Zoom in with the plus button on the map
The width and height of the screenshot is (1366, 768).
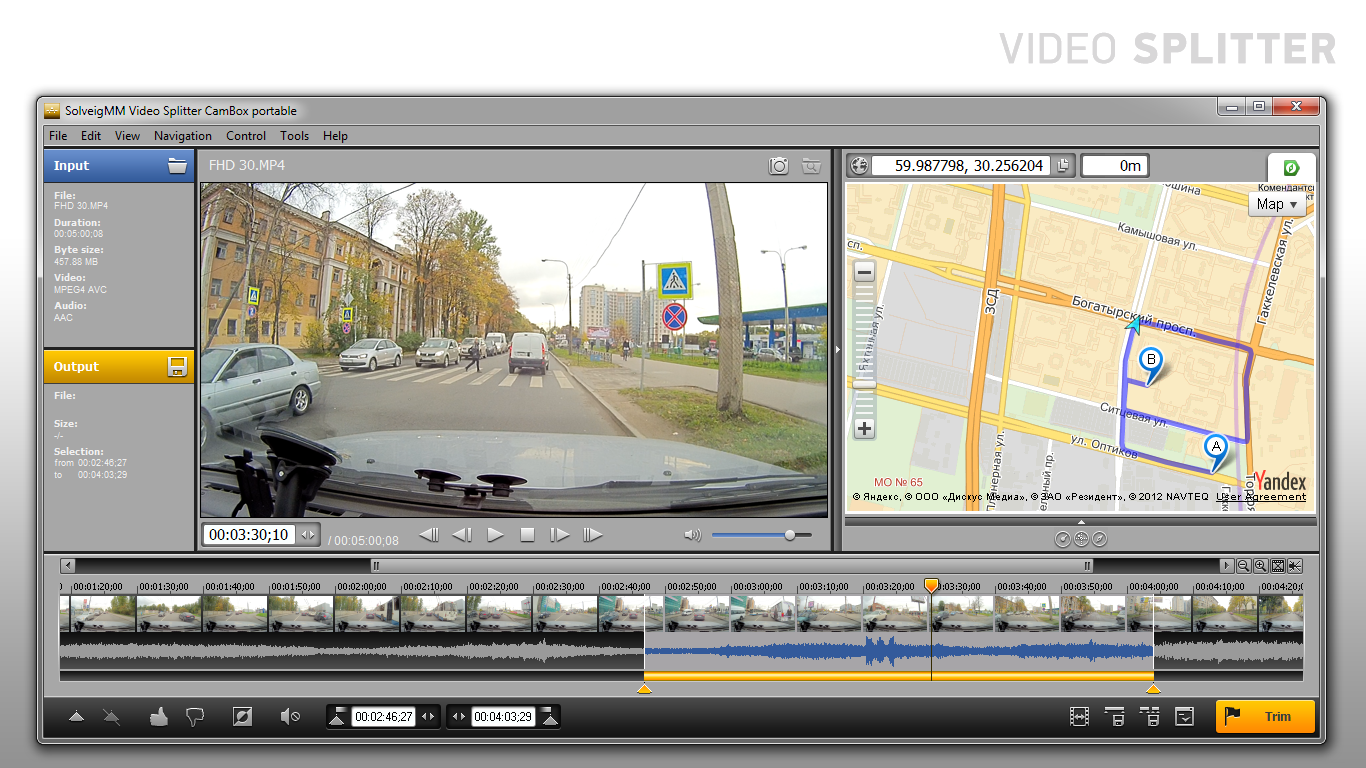pos(862,428)
